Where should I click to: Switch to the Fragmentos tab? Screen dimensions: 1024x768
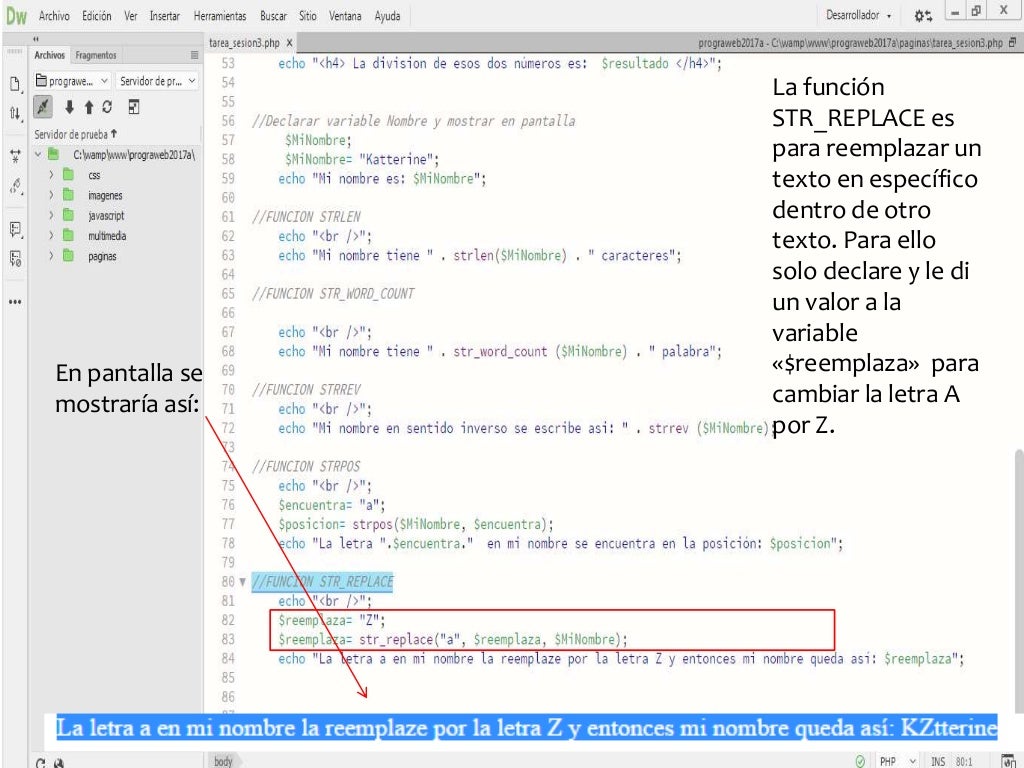coord(96,55)
